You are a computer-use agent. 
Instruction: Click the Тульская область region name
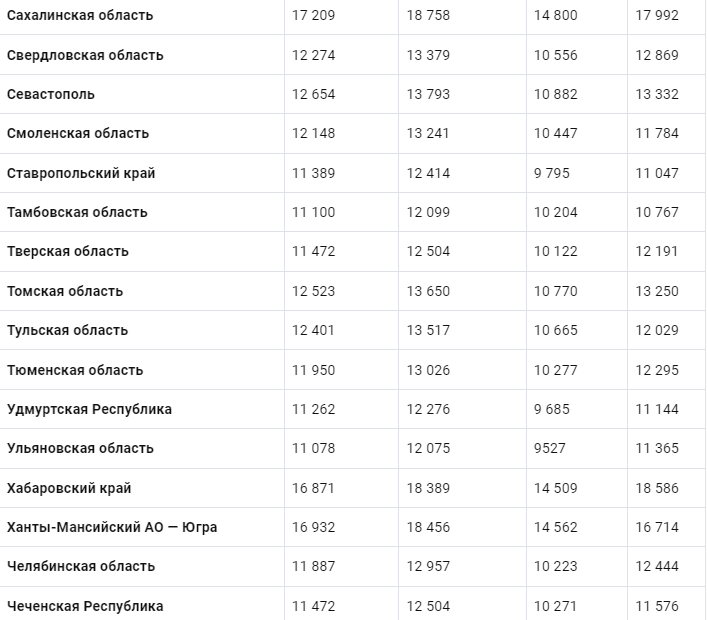point(67,331)
